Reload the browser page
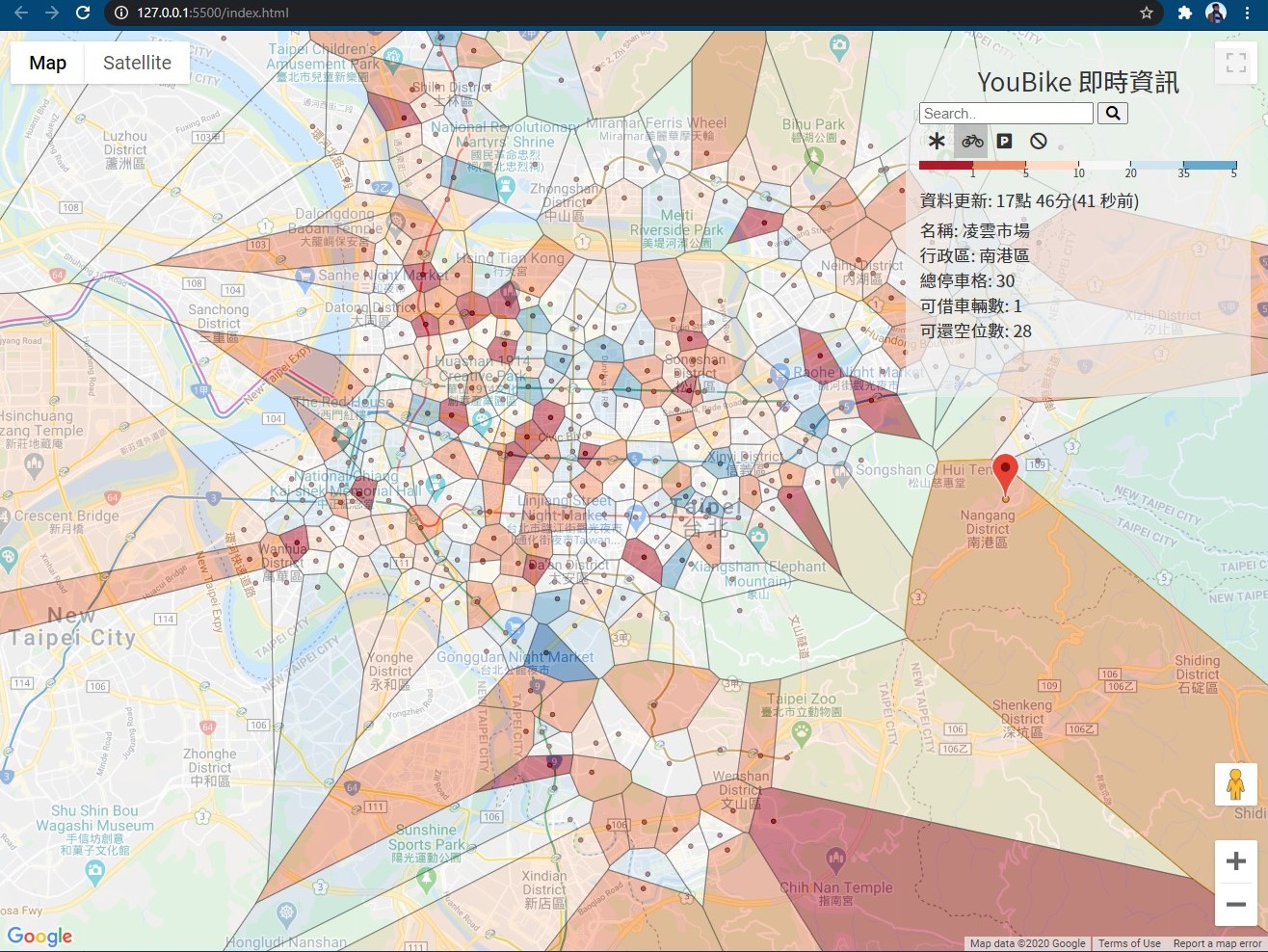The width and height of the screenshot is (1268, 952). pos(83,13)
